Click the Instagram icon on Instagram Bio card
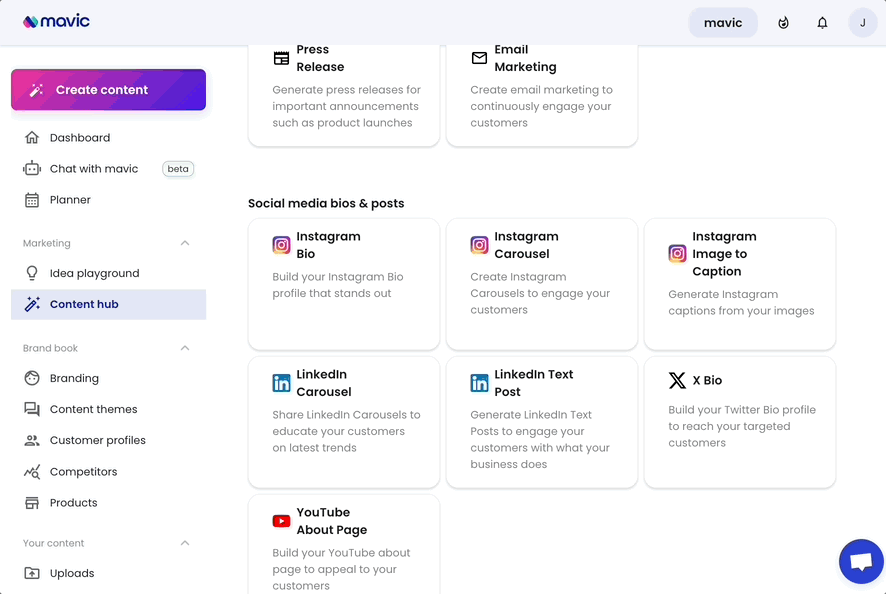 click(x=281, y=245)
